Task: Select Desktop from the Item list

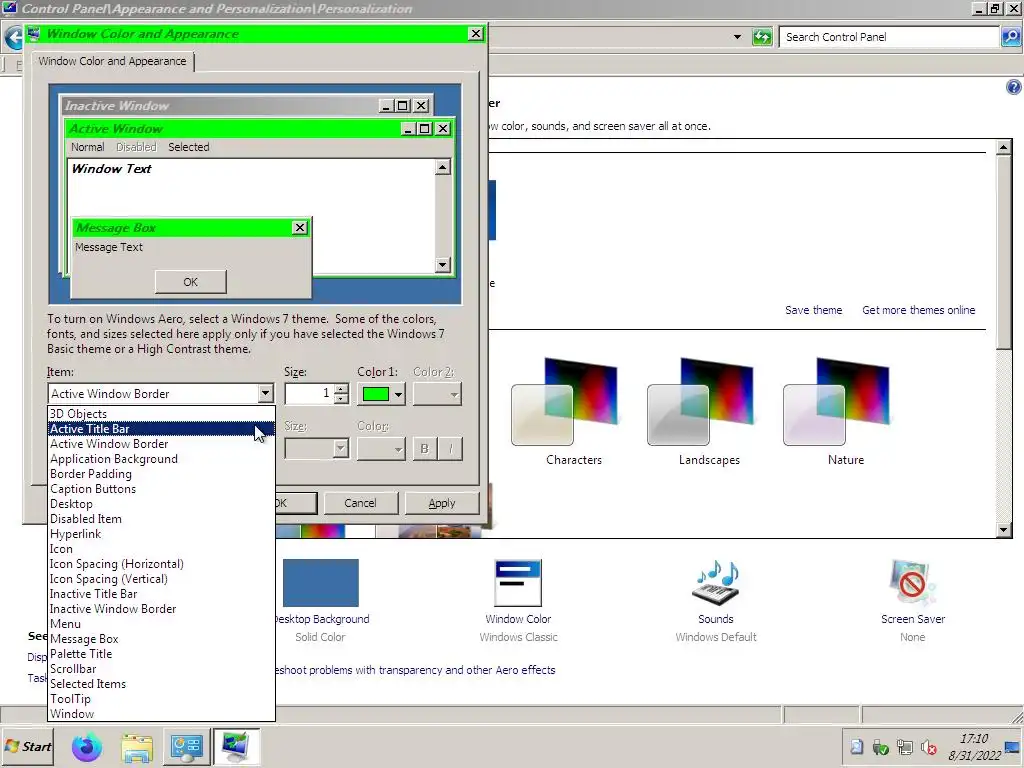Action: click(161, 504)
